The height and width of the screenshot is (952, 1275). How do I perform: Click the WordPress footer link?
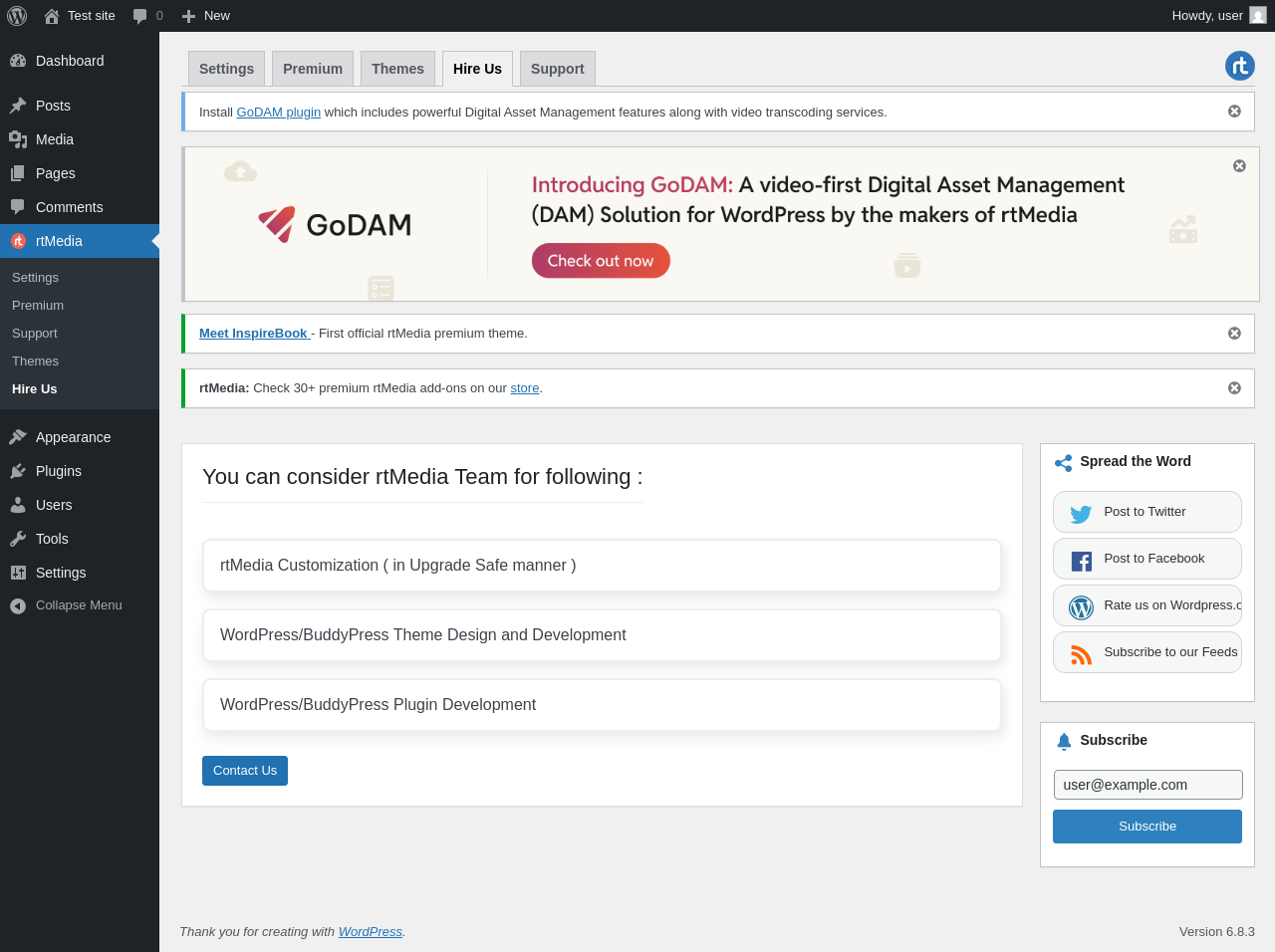click(371, 932)
